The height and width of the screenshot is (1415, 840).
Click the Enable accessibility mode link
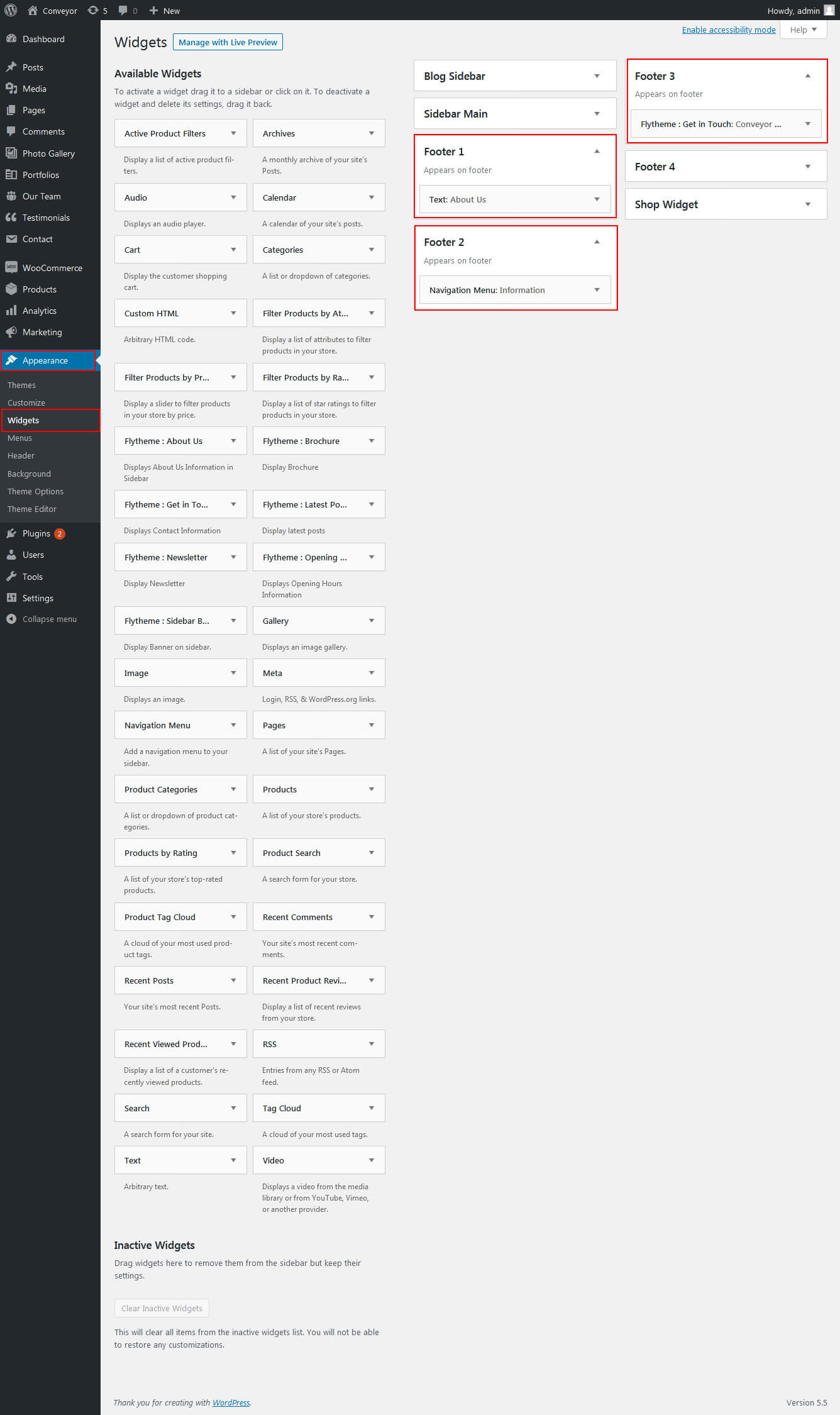[x=728, y=30]
